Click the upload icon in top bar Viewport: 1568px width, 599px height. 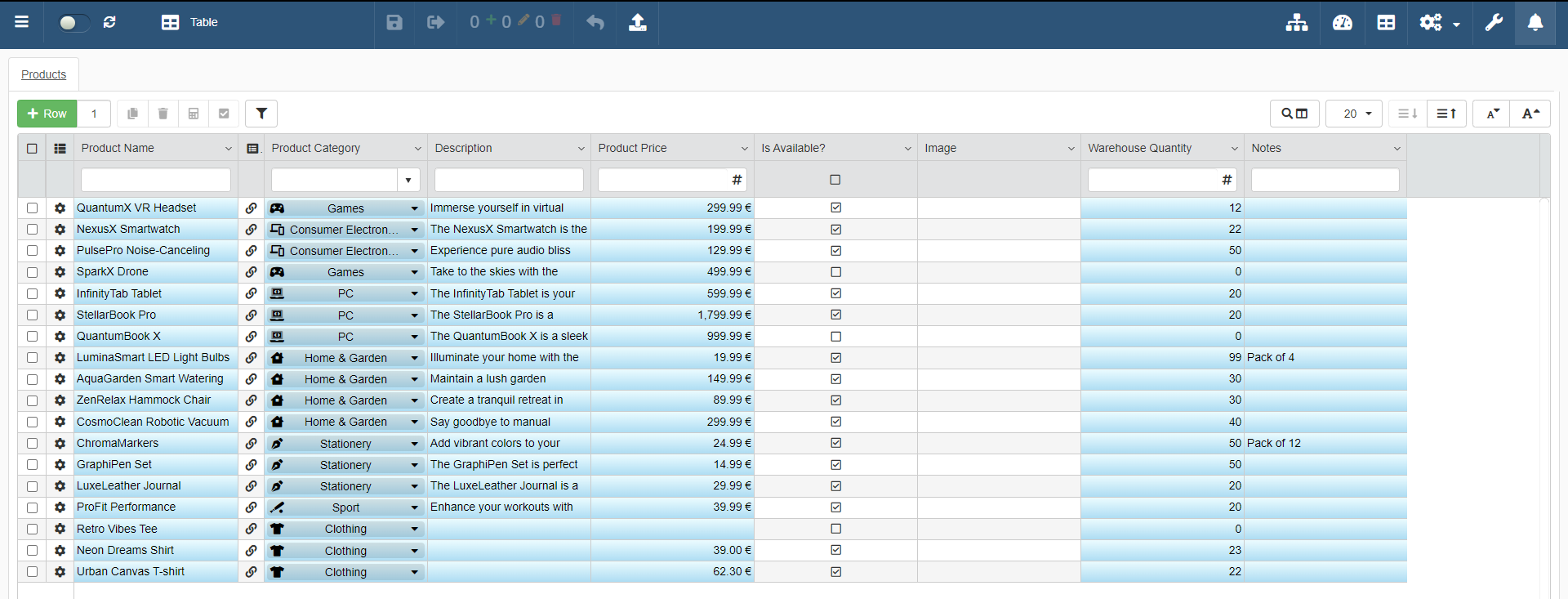(x=638, y=22)
